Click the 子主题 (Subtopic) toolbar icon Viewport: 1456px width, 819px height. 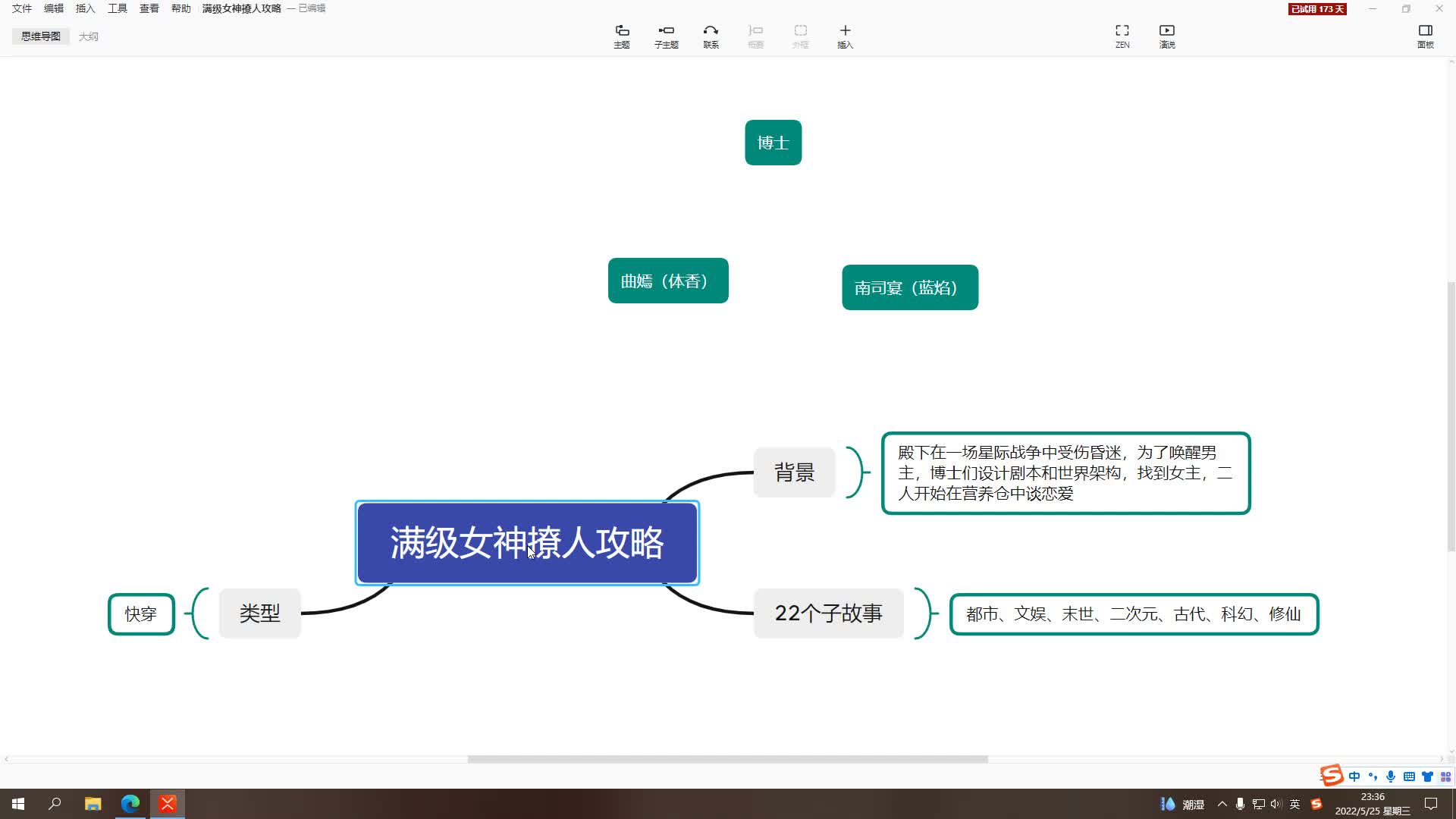(x=666, y=36)
